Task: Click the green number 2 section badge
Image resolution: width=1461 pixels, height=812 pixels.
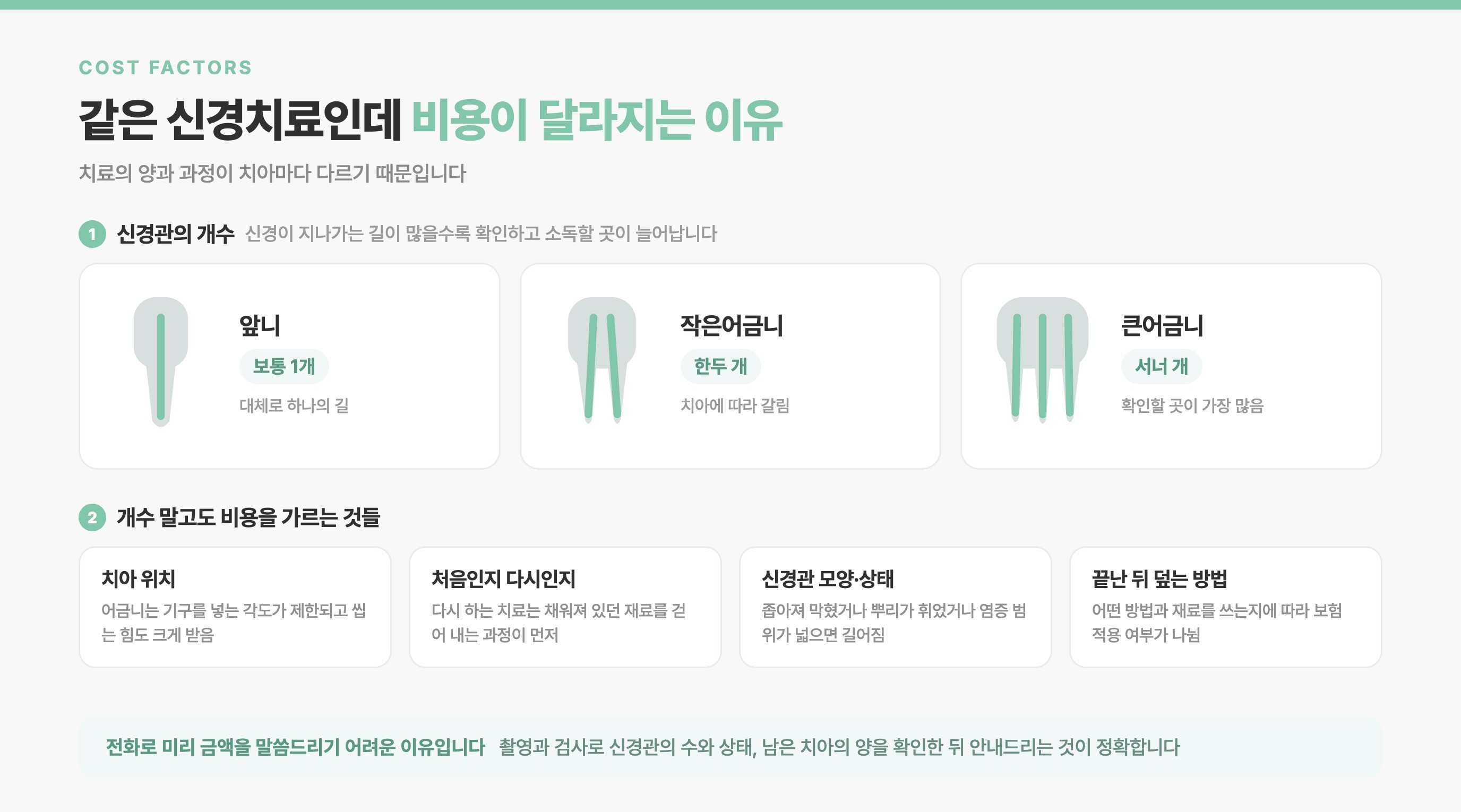Action: (92, 517)
